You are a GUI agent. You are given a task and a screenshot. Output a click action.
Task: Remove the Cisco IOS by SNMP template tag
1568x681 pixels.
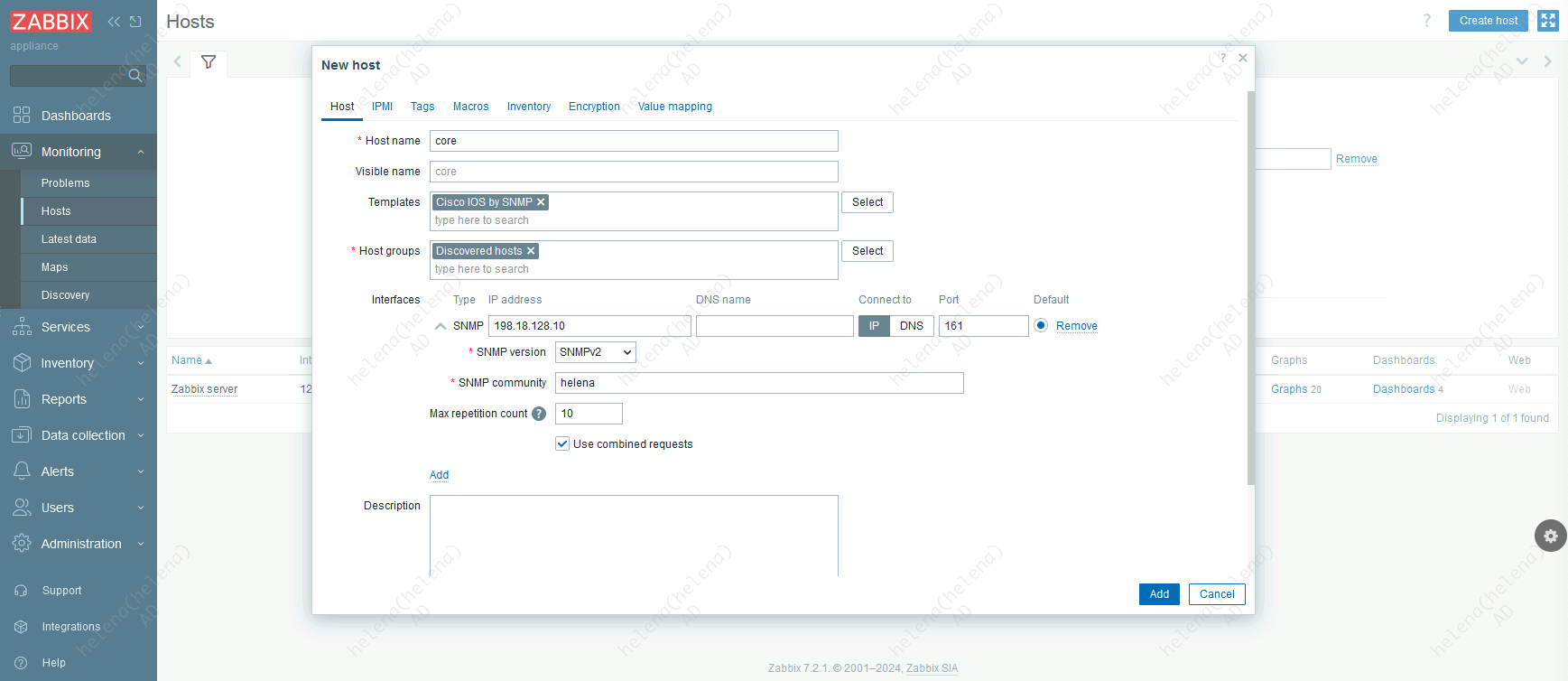[541, 202]
